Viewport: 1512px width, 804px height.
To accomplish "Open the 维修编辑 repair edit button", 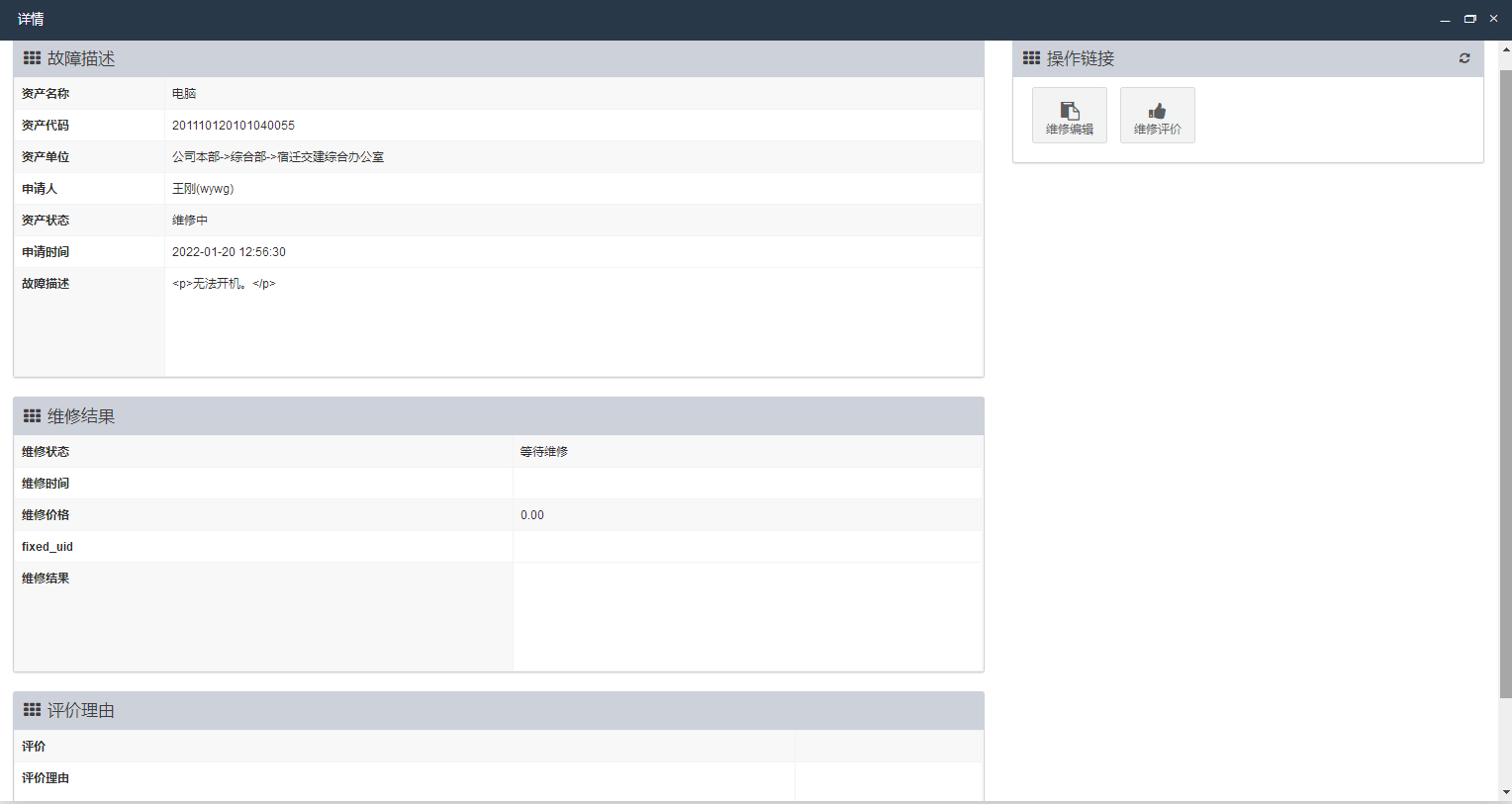I will coord(1069,116).
